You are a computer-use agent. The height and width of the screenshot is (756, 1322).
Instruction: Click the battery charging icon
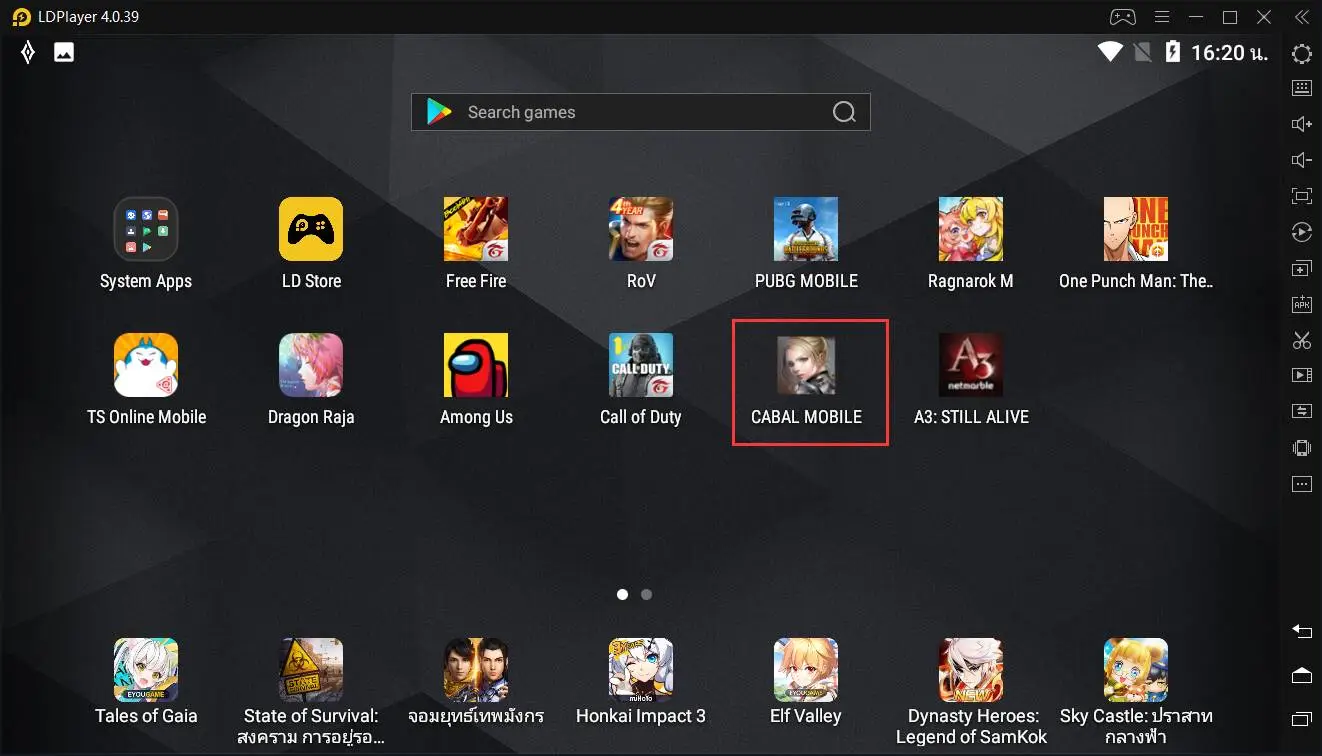[x=1173, y=52]
